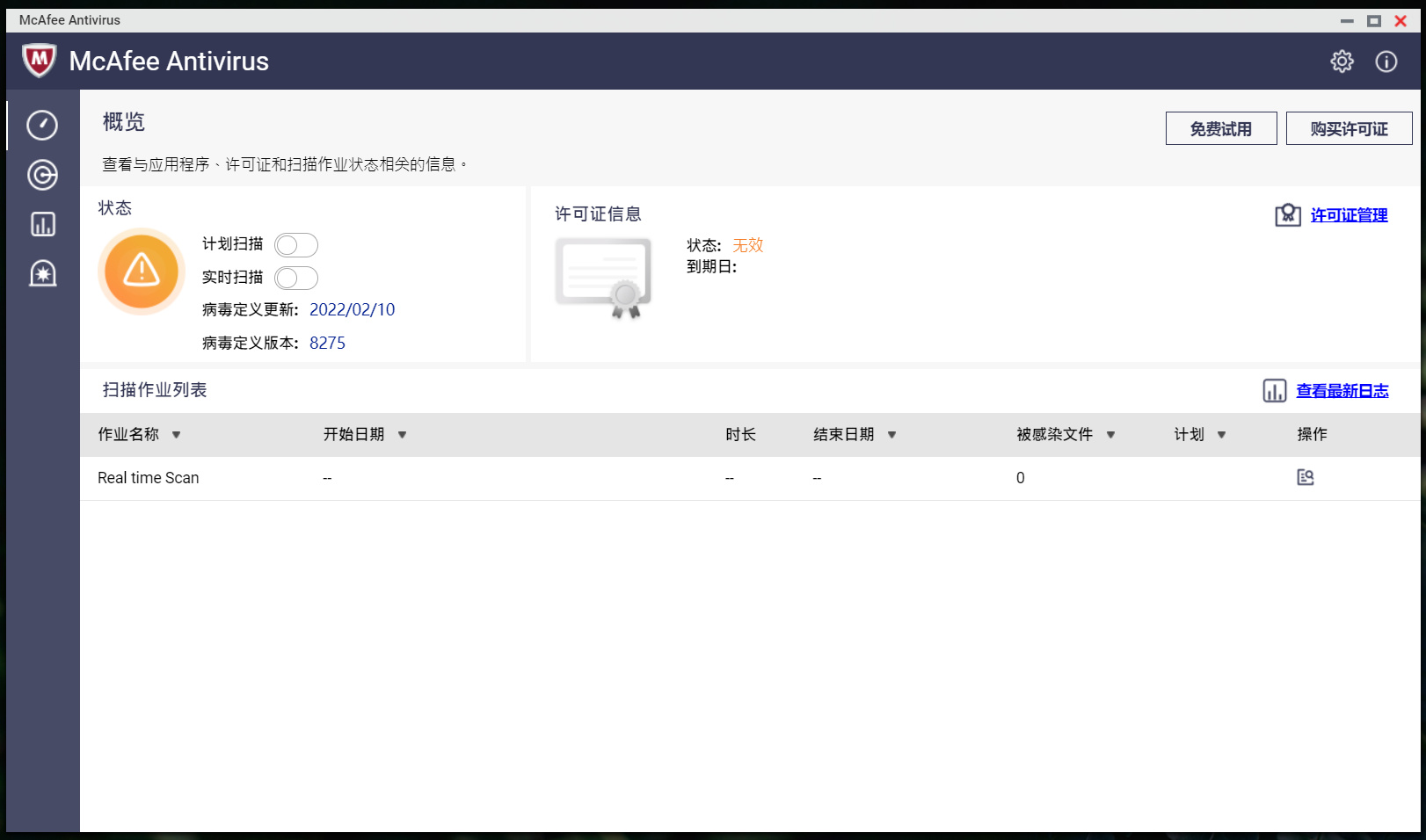Click the license management badge icon
The image size is (1426, 840).
[1288, 214]
